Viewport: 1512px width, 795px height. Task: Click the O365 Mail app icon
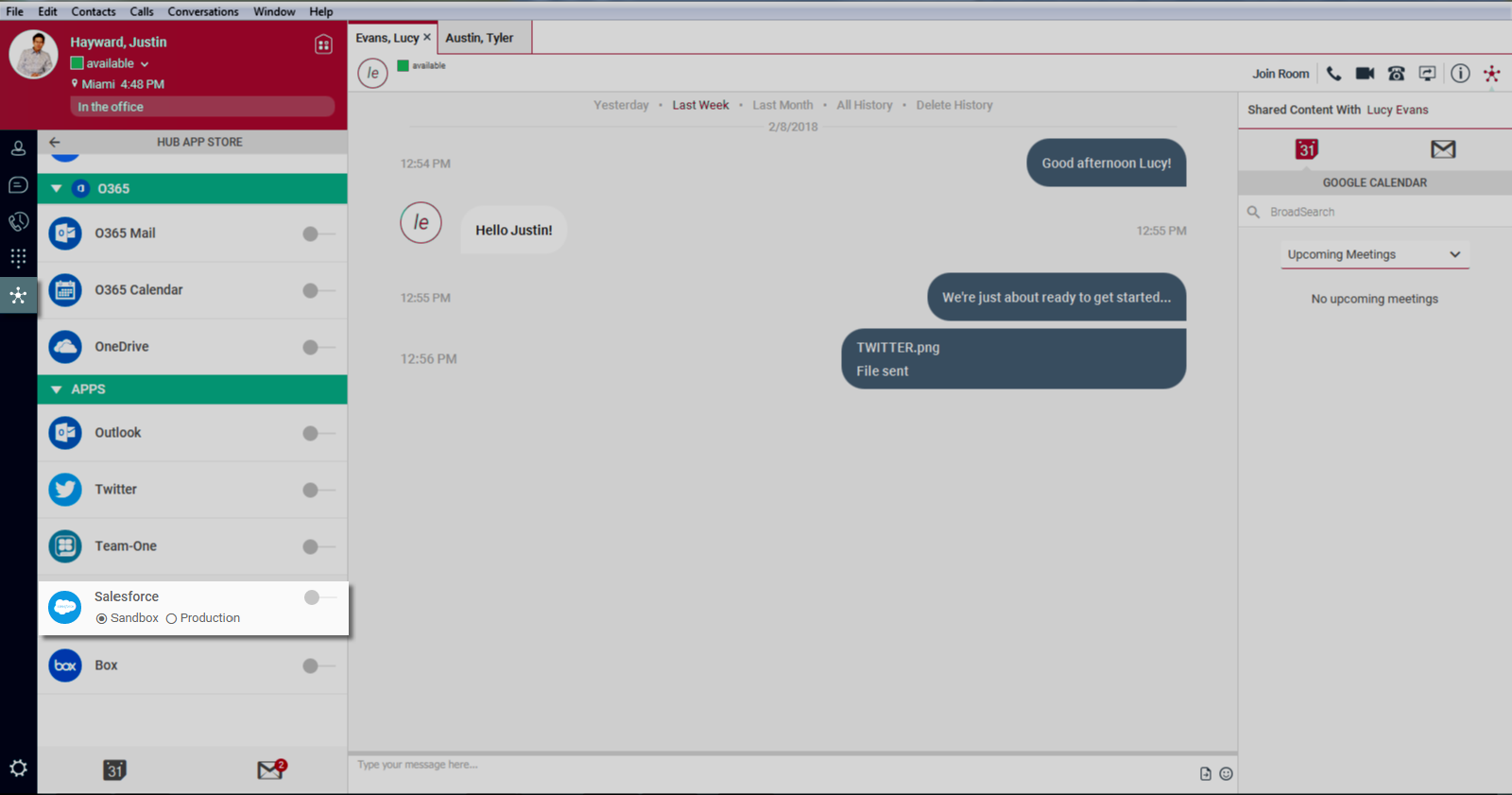click(x=65, y=233)
